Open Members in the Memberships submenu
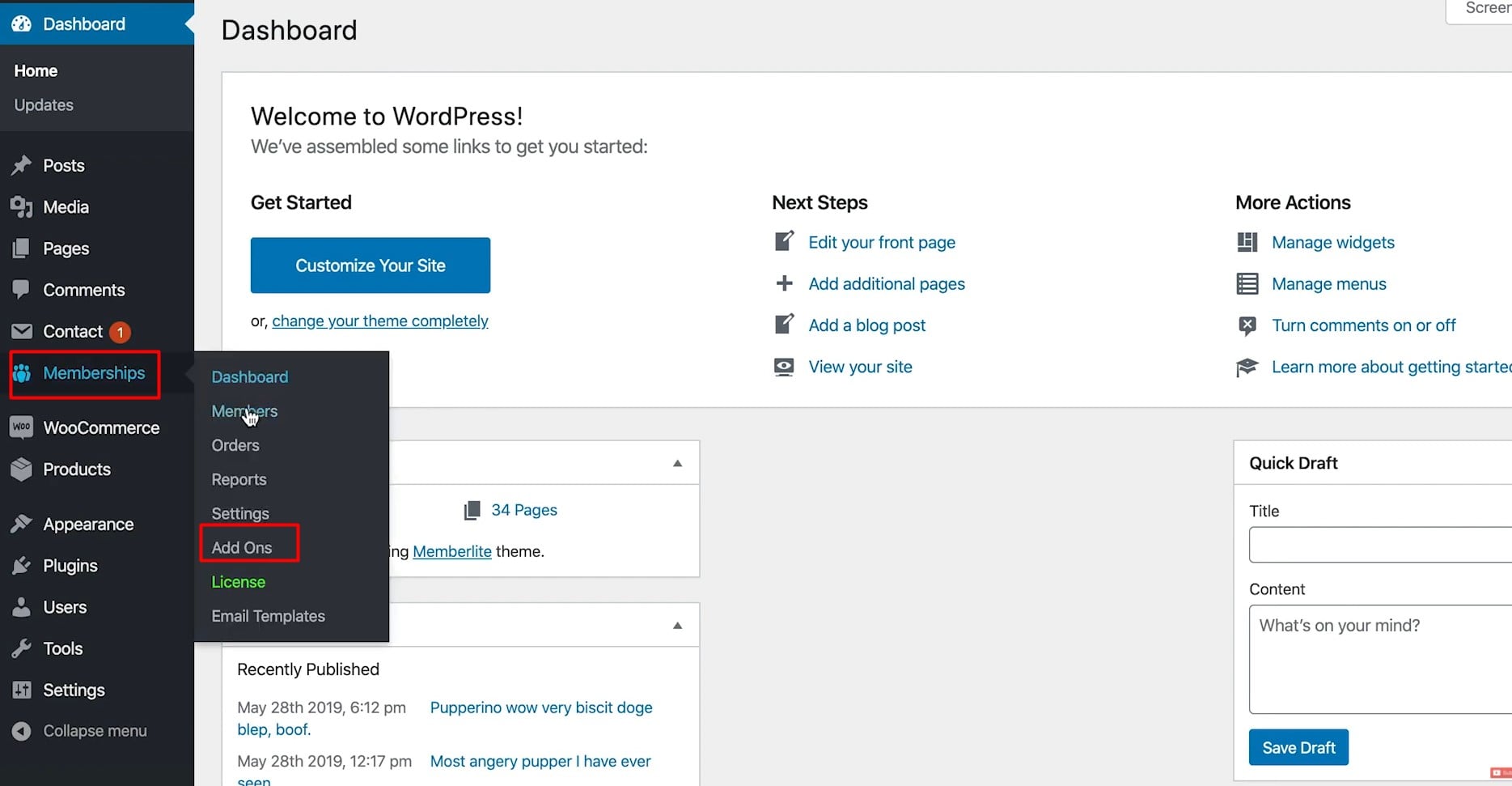 click(244, 411)
